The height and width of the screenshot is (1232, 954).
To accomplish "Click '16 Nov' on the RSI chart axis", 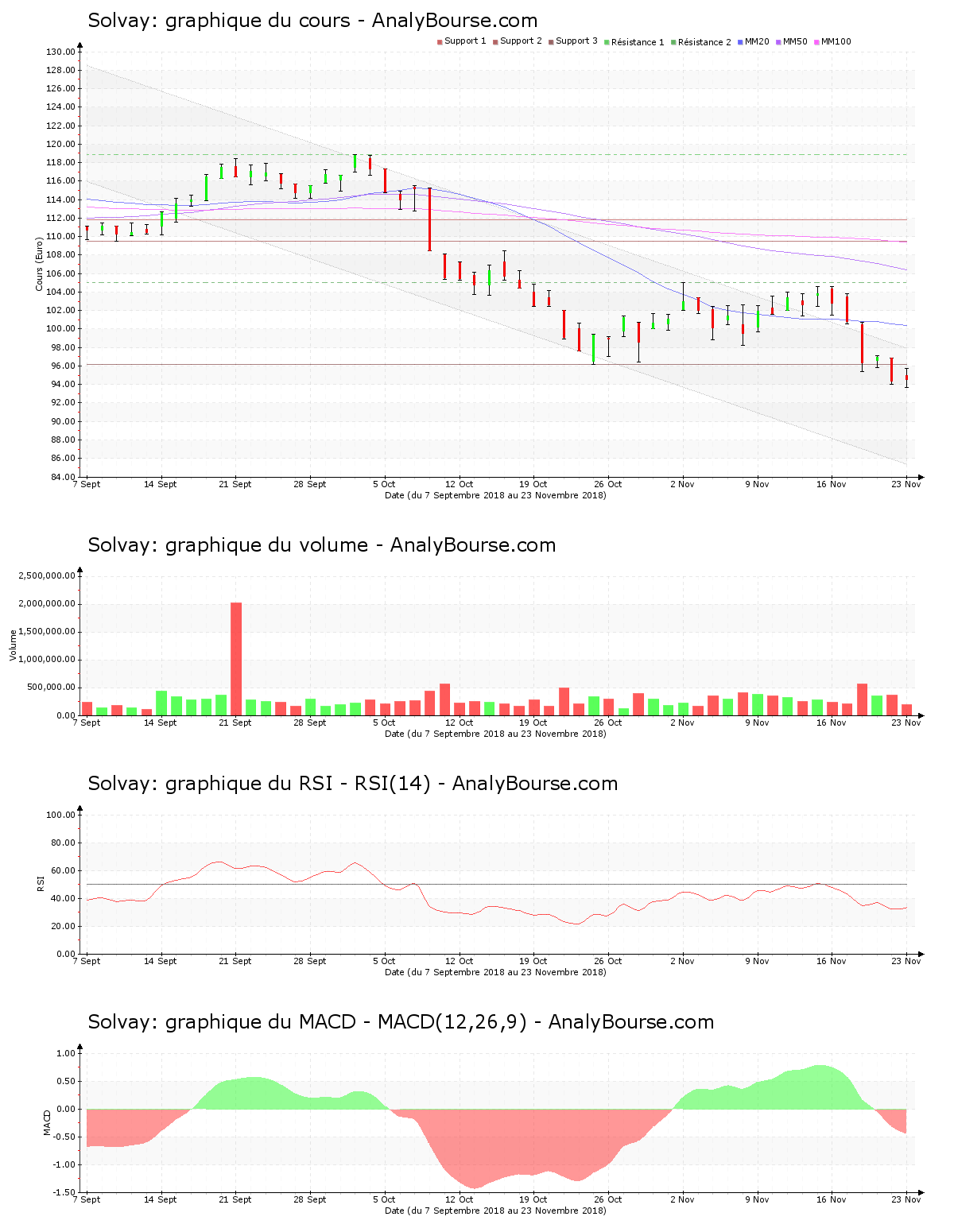I will 832,961.
